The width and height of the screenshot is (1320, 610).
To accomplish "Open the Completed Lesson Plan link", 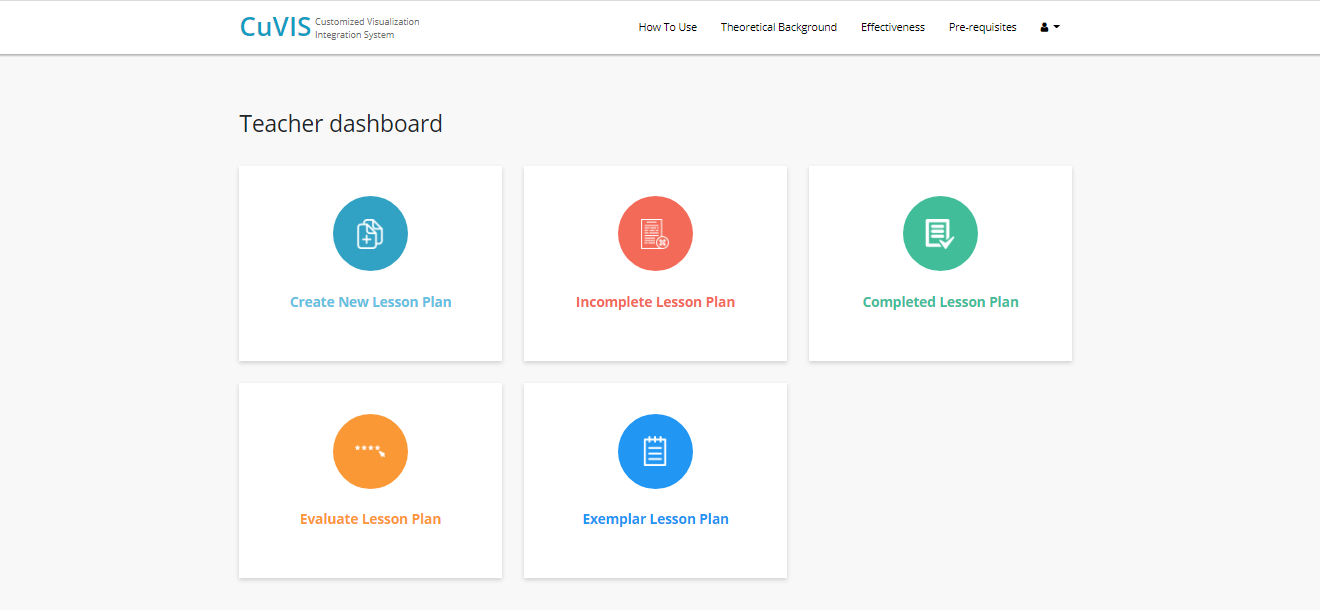I will click(x=941, y=302).
